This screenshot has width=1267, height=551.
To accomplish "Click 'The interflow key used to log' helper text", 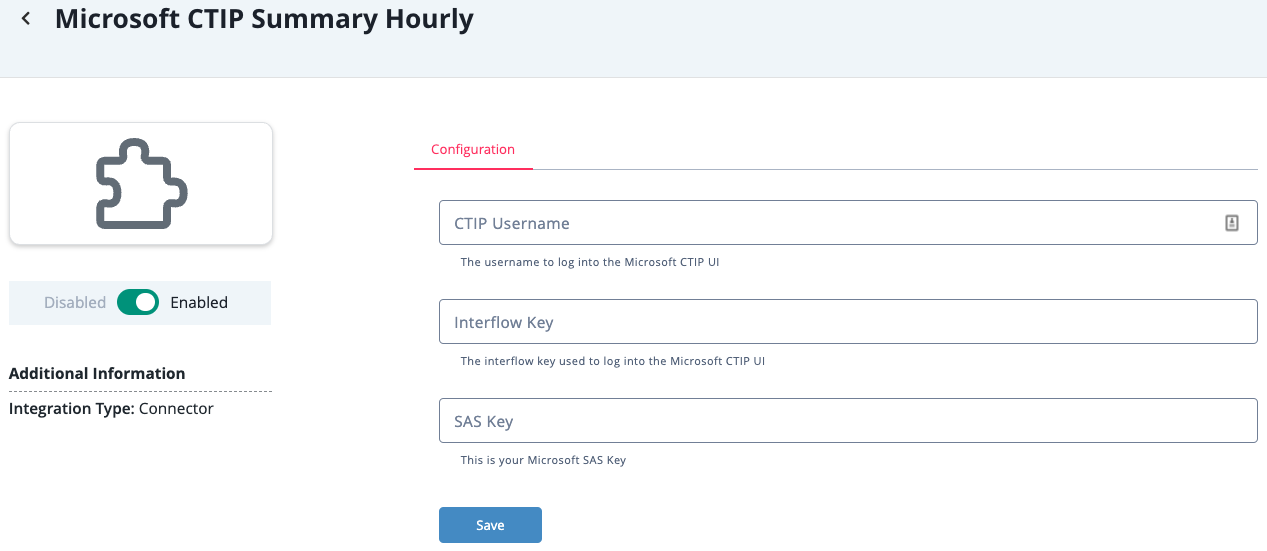I will tap(613, 361).
